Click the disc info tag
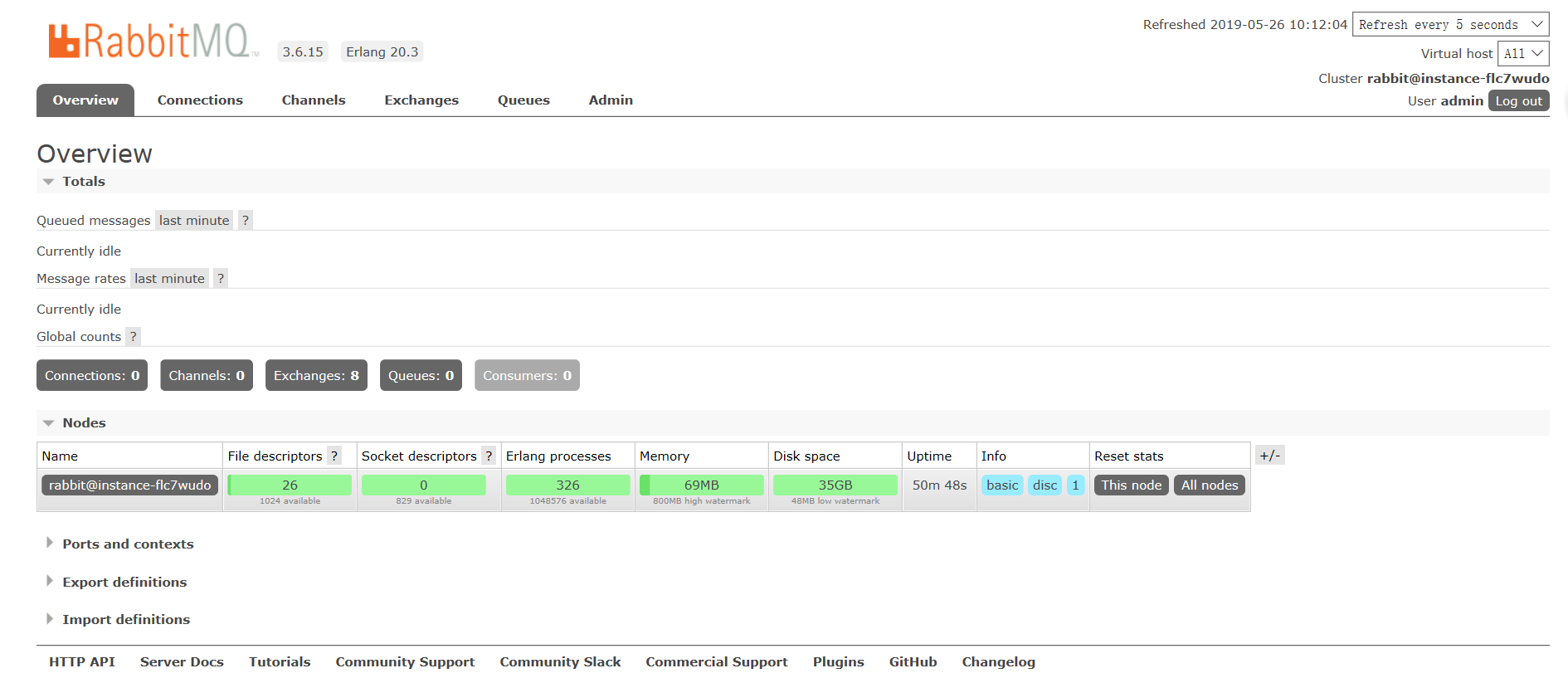This screenshot has width=1568, height=678. [1045, 485]
